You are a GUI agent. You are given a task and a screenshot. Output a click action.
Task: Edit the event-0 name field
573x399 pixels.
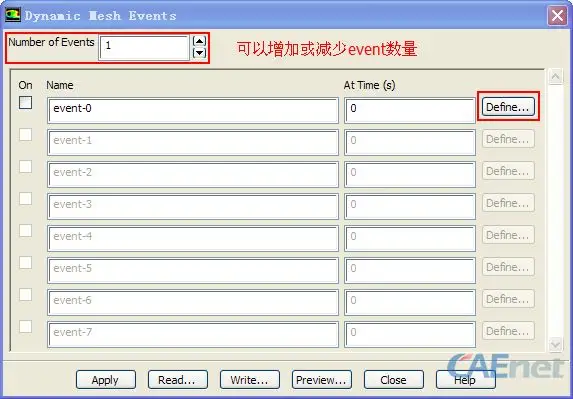(193, 110)
